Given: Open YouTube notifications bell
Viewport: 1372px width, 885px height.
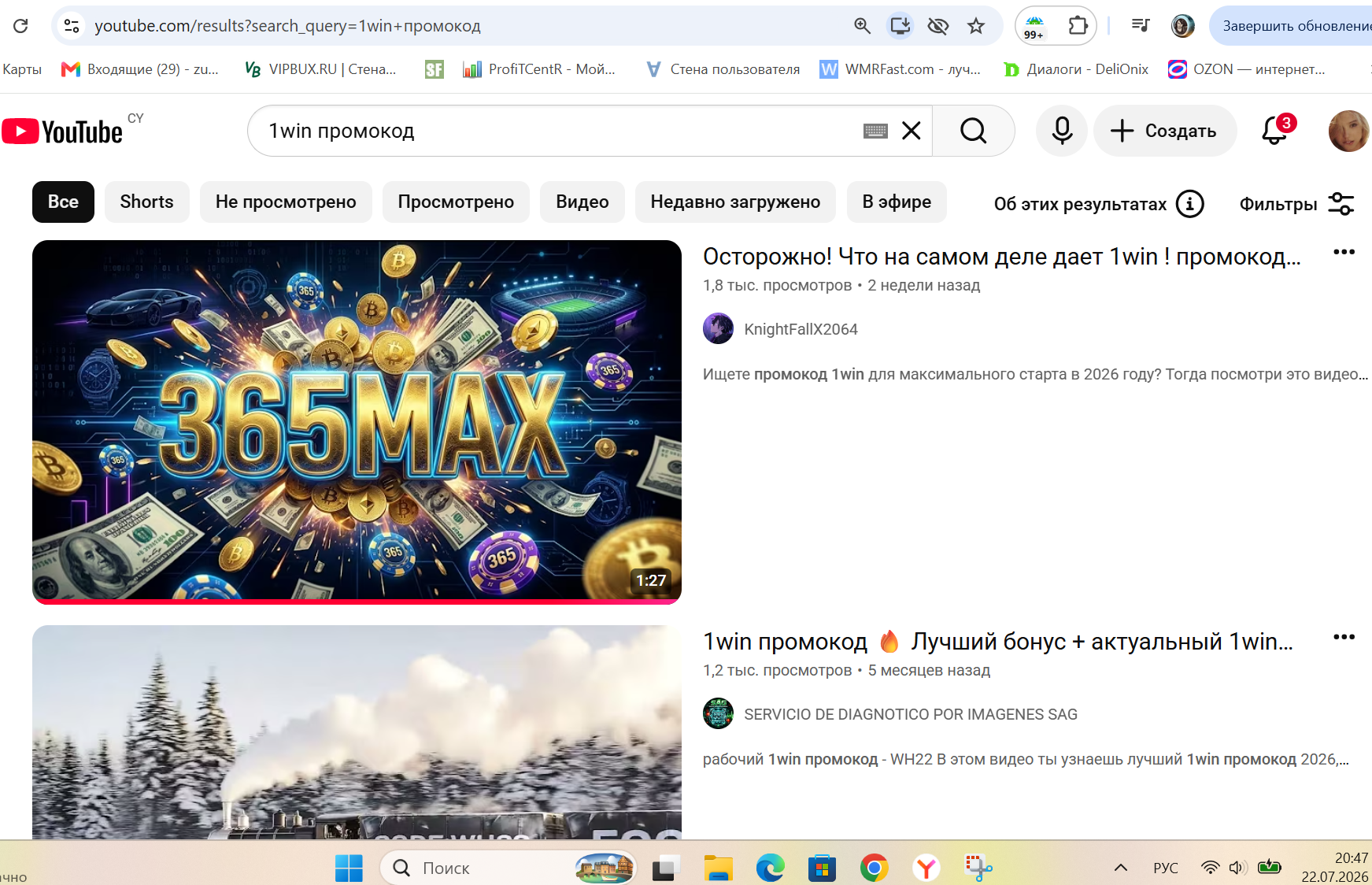Looking at the screenshot, I should pos(1275,131).
